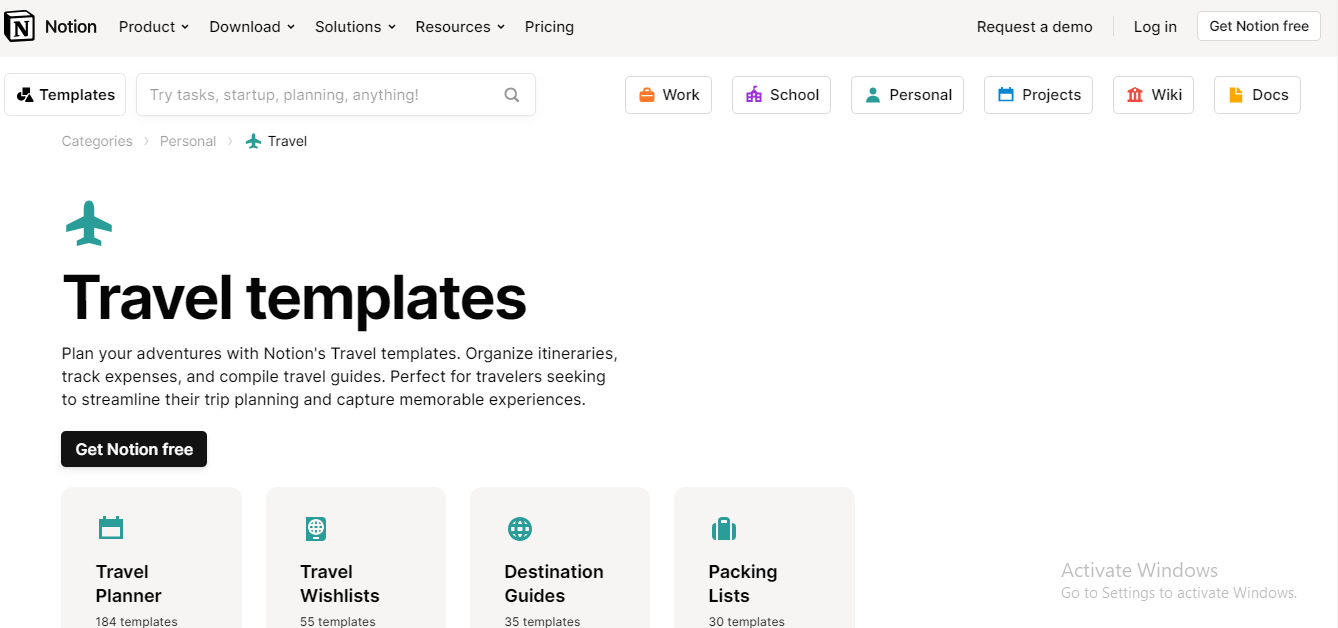
Task: Click the blue Projects calendar icon
Action: coord(1006,95)
